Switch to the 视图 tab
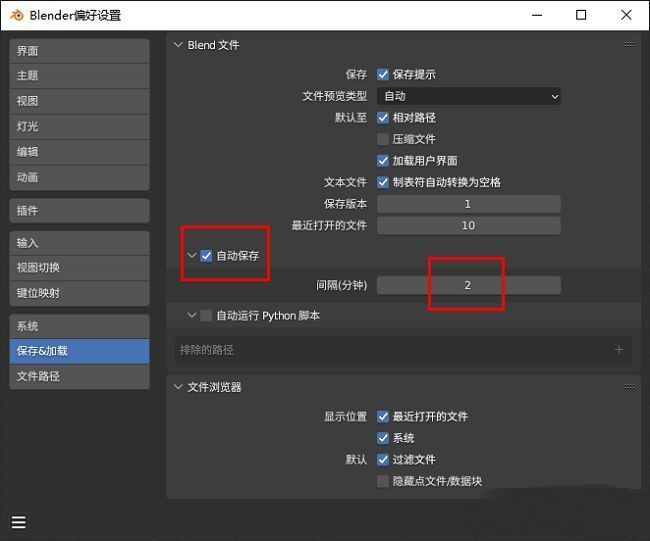Viewport: 650px width, 541px height. [79, 101]
